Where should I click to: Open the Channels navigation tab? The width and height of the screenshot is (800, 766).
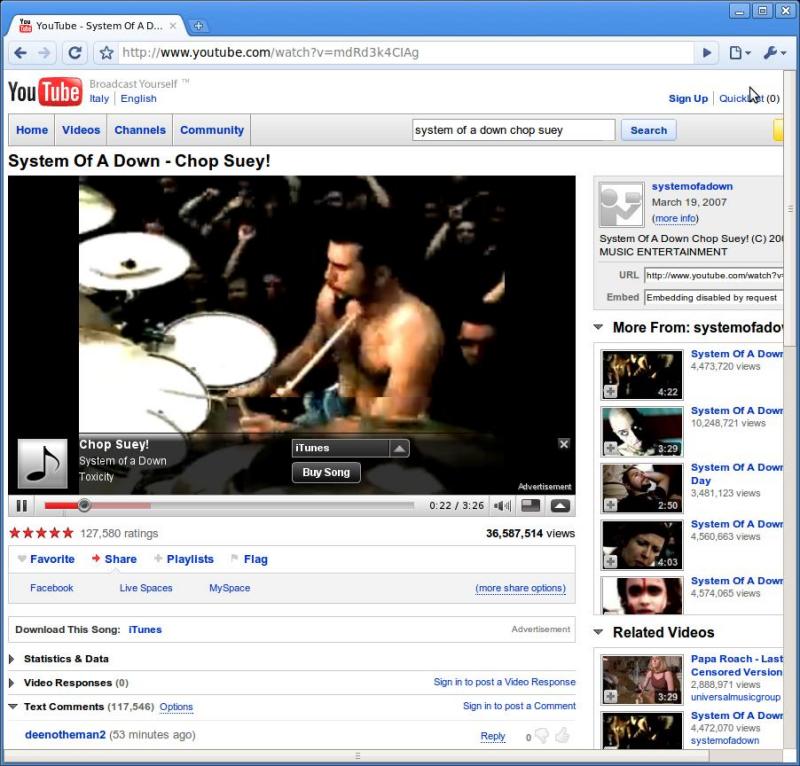tap(140, 130)
